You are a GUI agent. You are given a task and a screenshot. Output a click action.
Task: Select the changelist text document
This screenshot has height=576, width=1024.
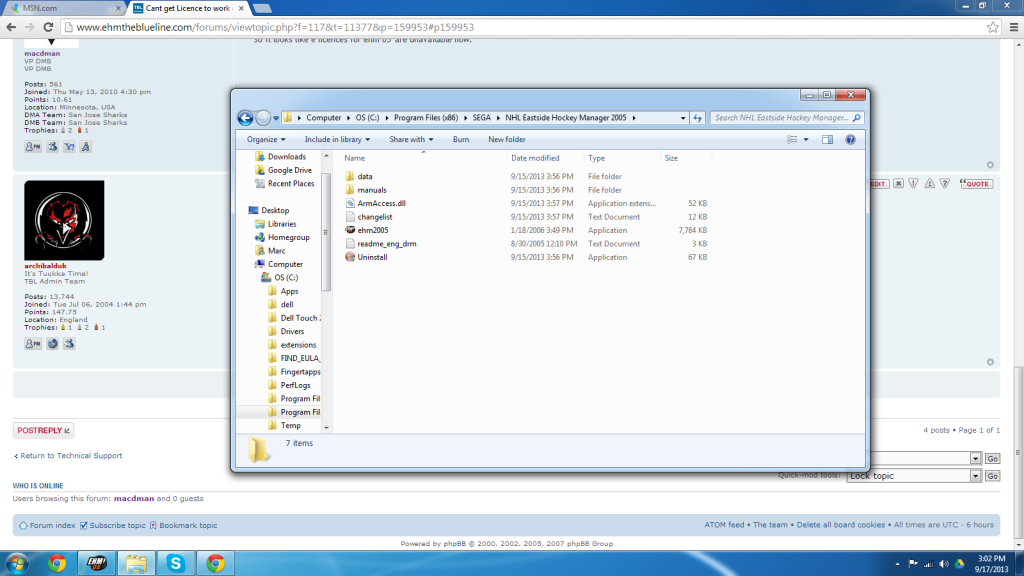[375, 217]
